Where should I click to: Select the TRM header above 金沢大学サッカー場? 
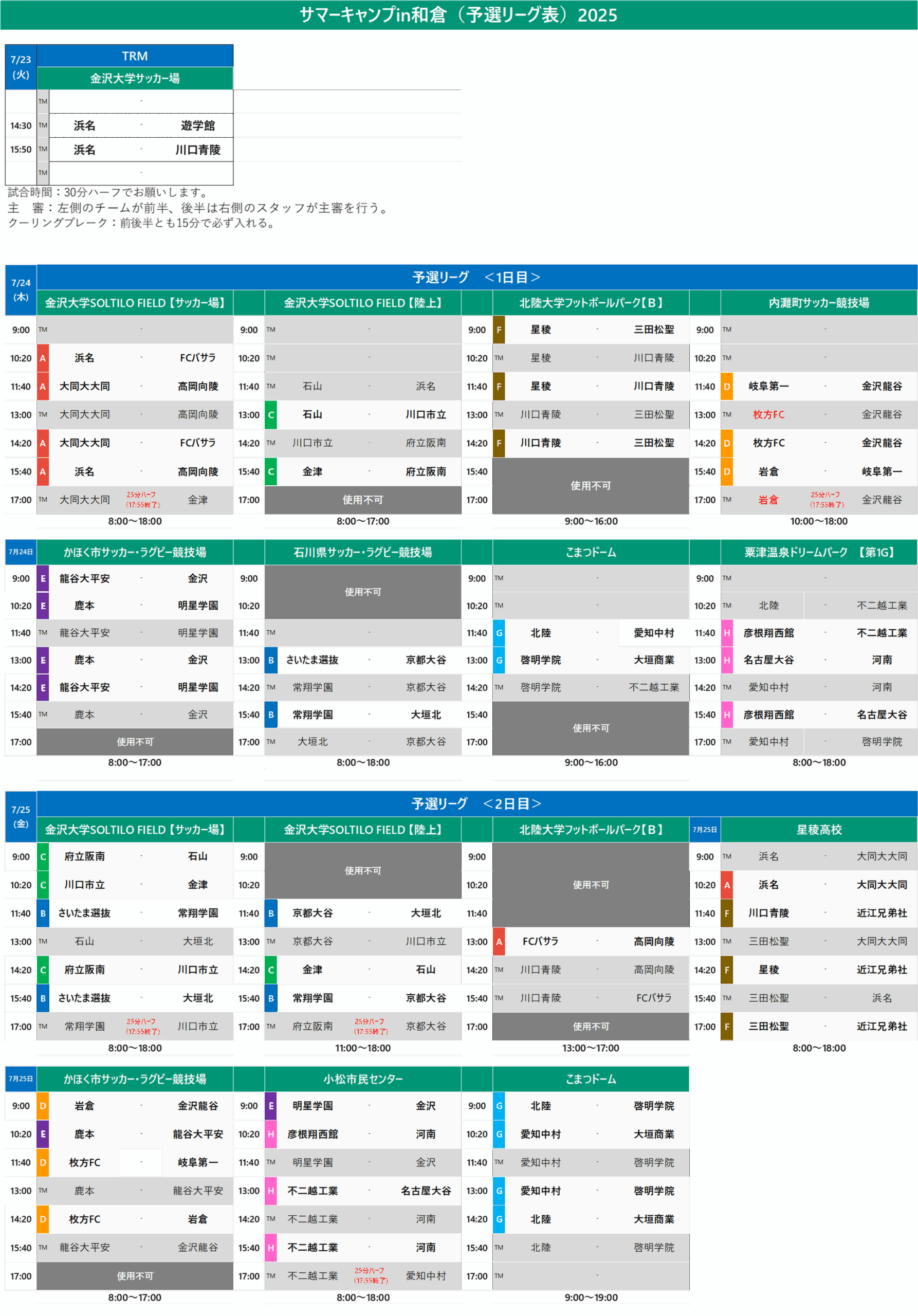click(x=135, y=56)
